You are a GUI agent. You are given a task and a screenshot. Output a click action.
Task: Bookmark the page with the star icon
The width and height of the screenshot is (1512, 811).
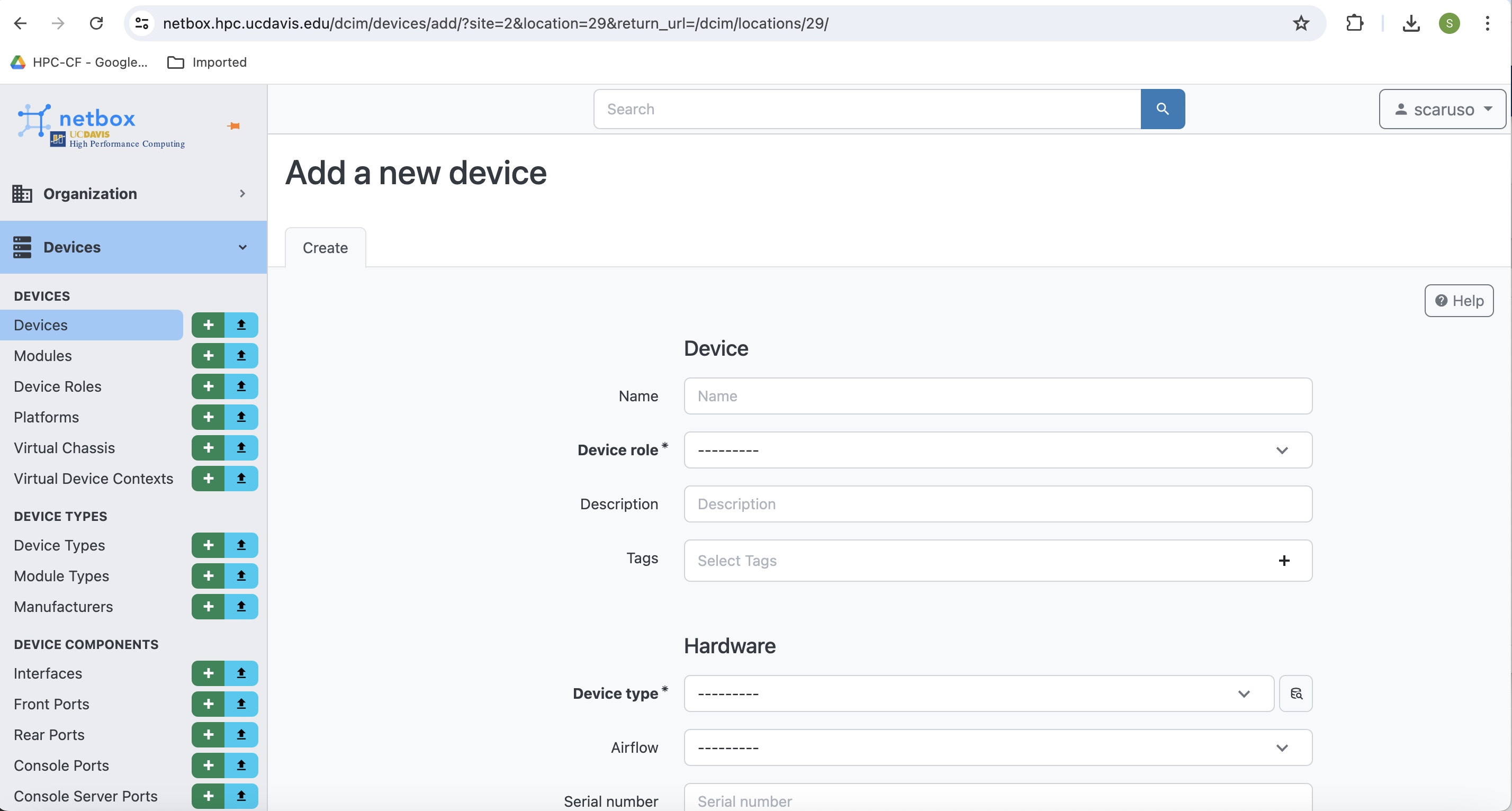(1301, 23)
